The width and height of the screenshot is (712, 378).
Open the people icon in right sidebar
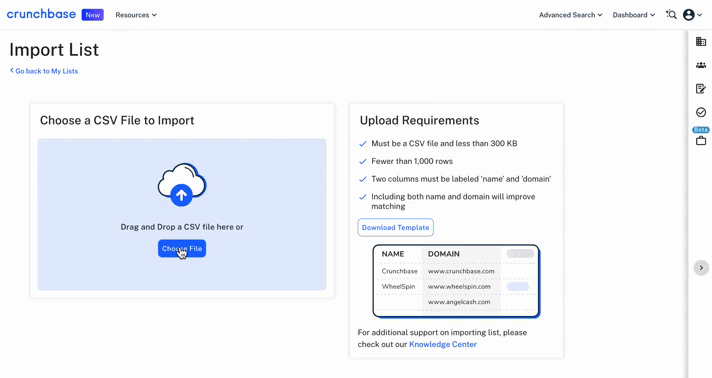point(701,65)
